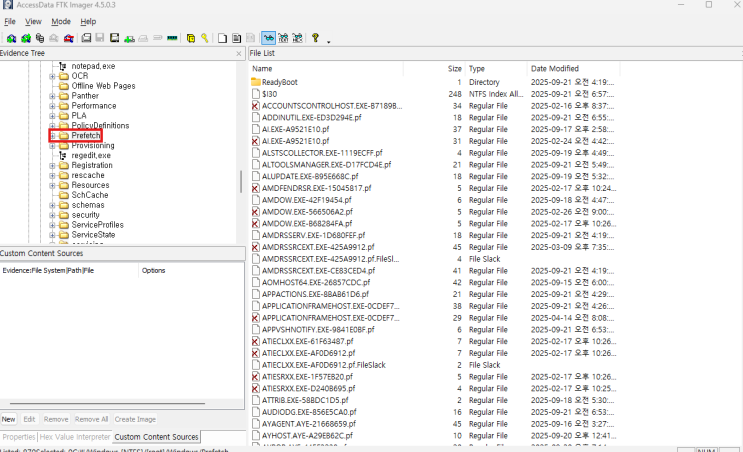This screenshot has width=743, height=452.
Task: Open the View menu
Action: [x=33, y=21]
